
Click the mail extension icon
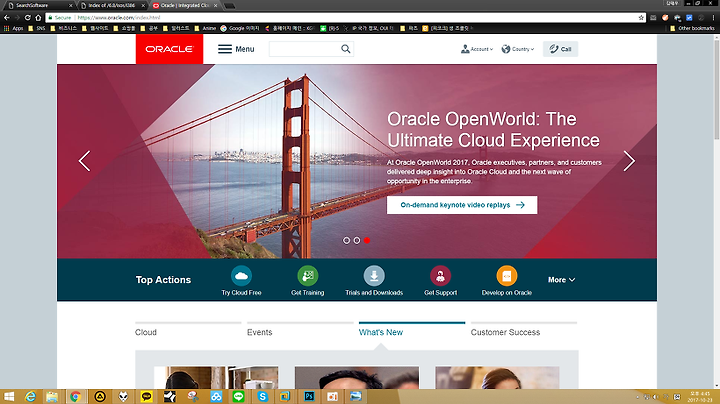click(x=653, y=17)
